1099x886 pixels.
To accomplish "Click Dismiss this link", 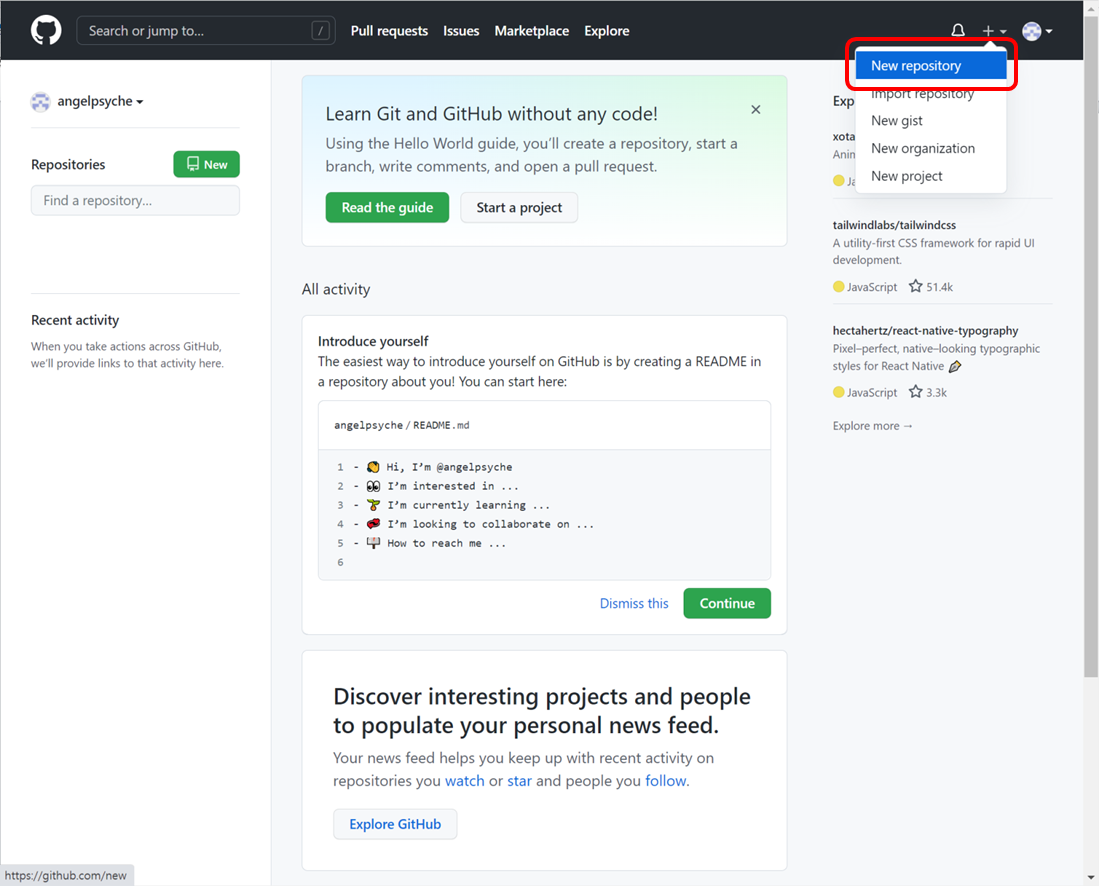I will coord(634,604).
